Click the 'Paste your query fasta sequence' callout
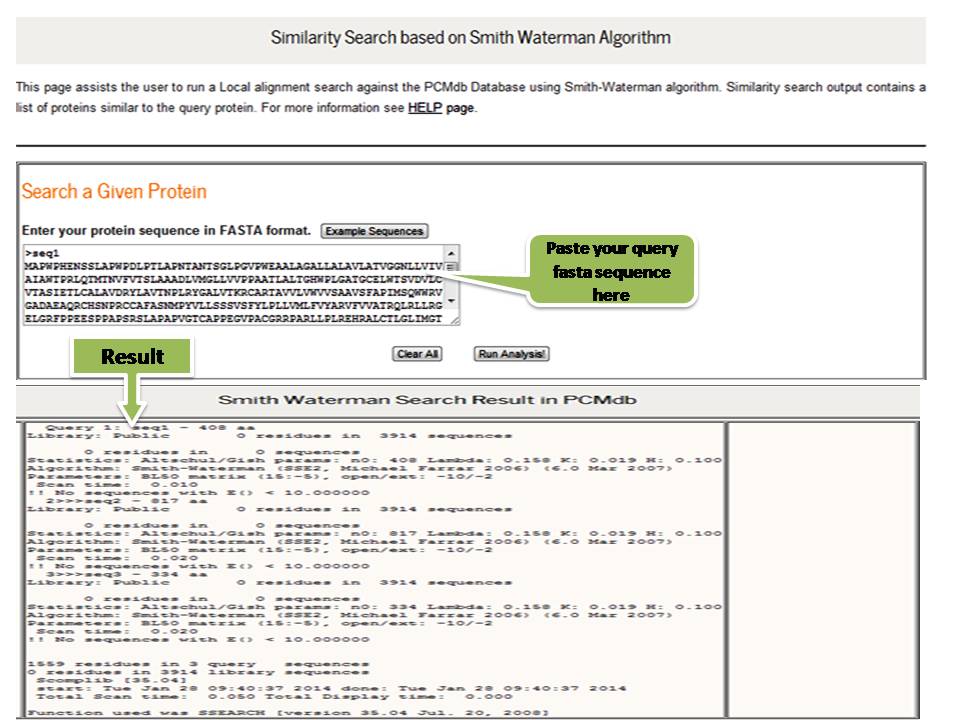Screen dimensions: 960x720 click(611, 272)
